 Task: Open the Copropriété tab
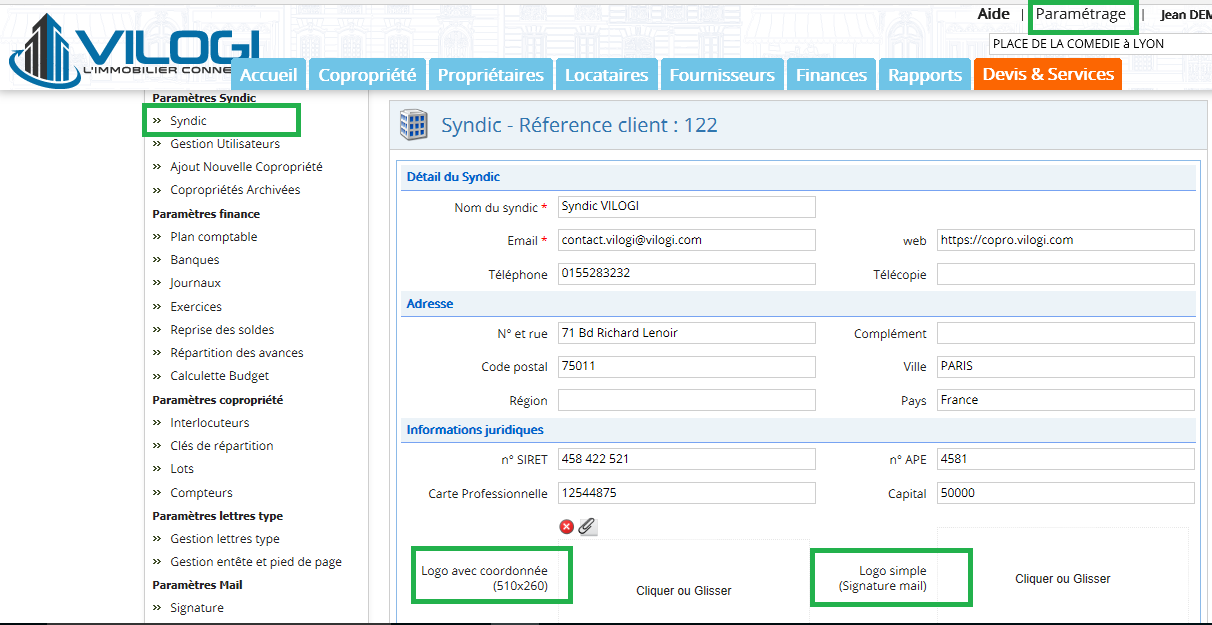[367, 74]
